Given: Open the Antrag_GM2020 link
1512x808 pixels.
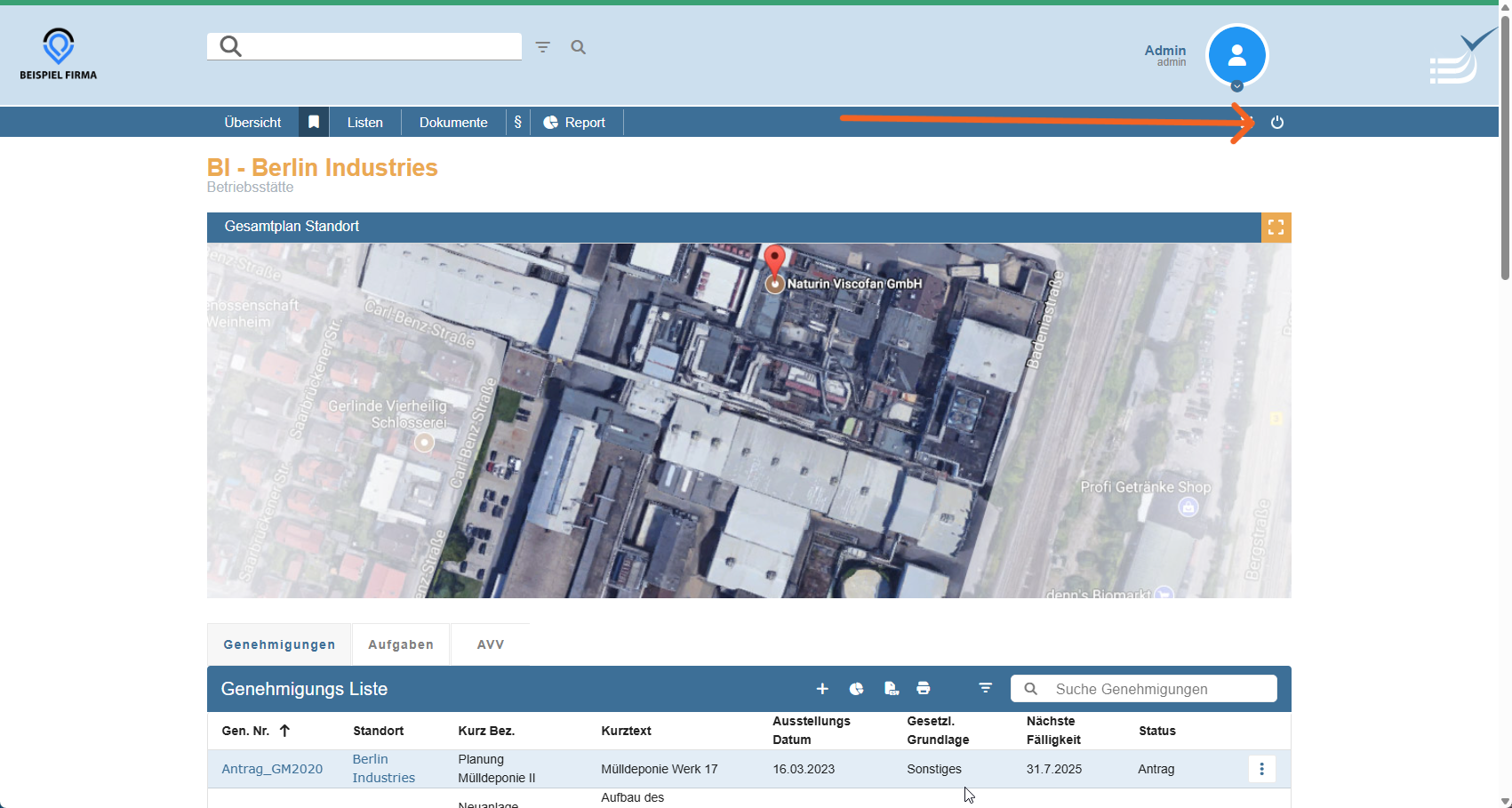Looking at the screenshot, I should [272, 769].
